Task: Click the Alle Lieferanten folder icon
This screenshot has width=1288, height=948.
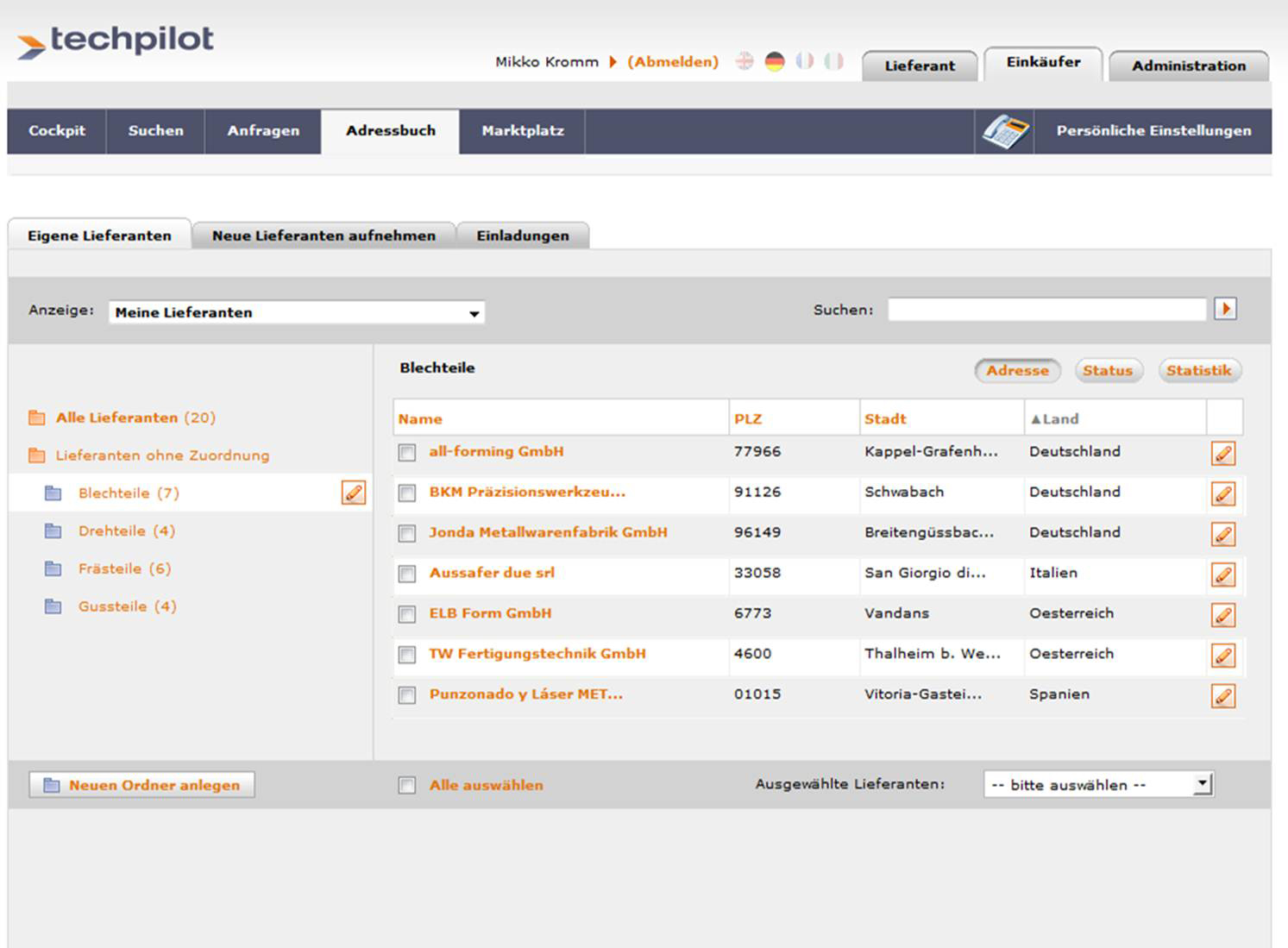Action: (x=36, y=417)
